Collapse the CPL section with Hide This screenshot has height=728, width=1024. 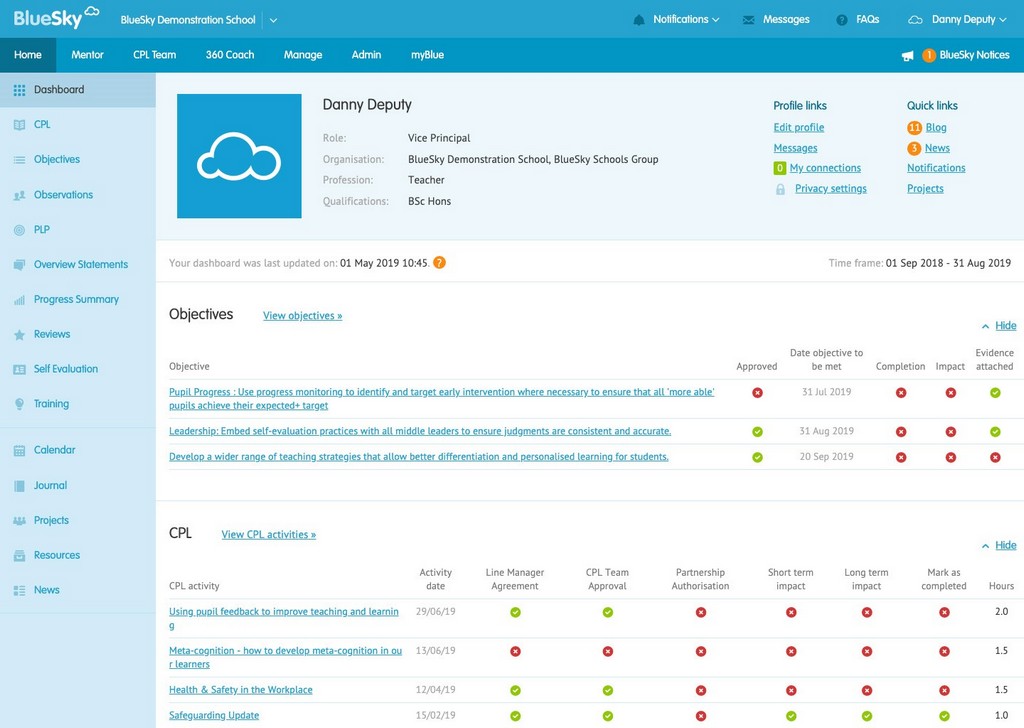pos(1005,545)
